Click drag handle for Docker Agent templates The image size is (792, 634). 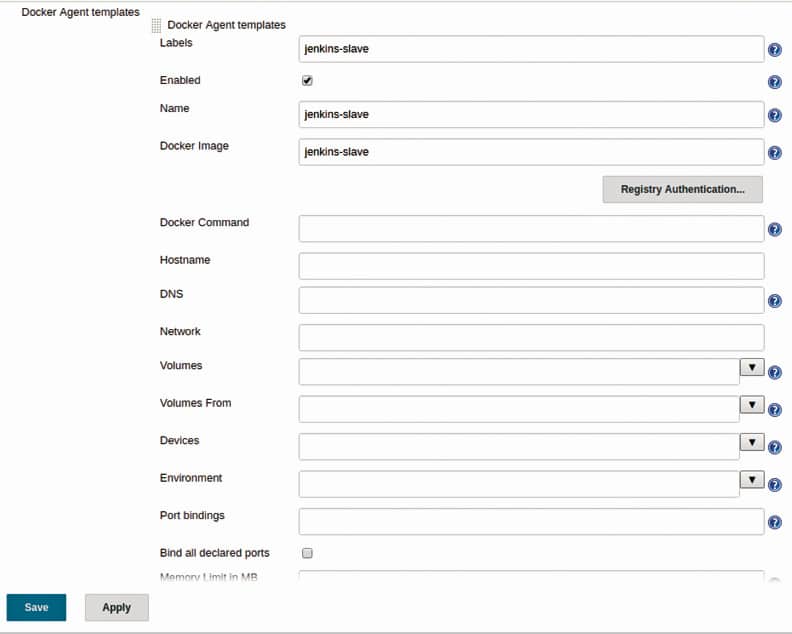[156, 25]
